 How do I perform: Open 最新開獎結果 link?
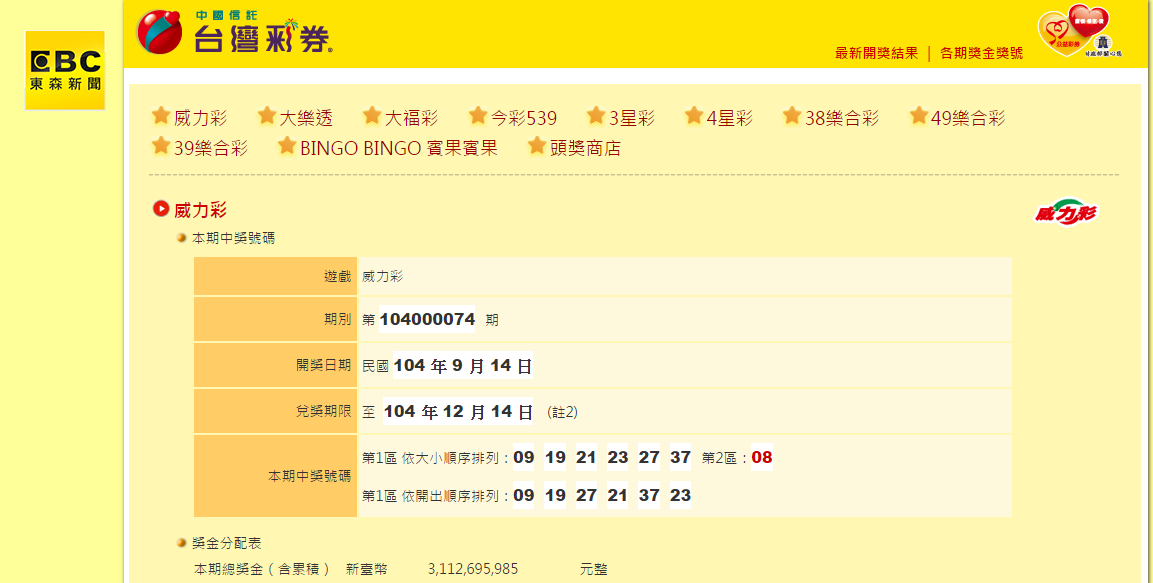tap(877, 53)
